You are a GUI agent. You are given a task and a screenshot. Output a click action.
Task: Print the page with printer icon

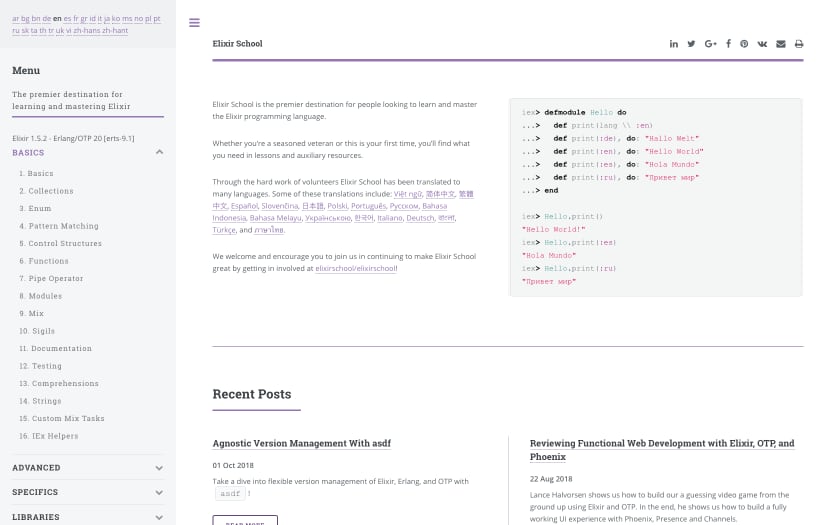(798, 44)
